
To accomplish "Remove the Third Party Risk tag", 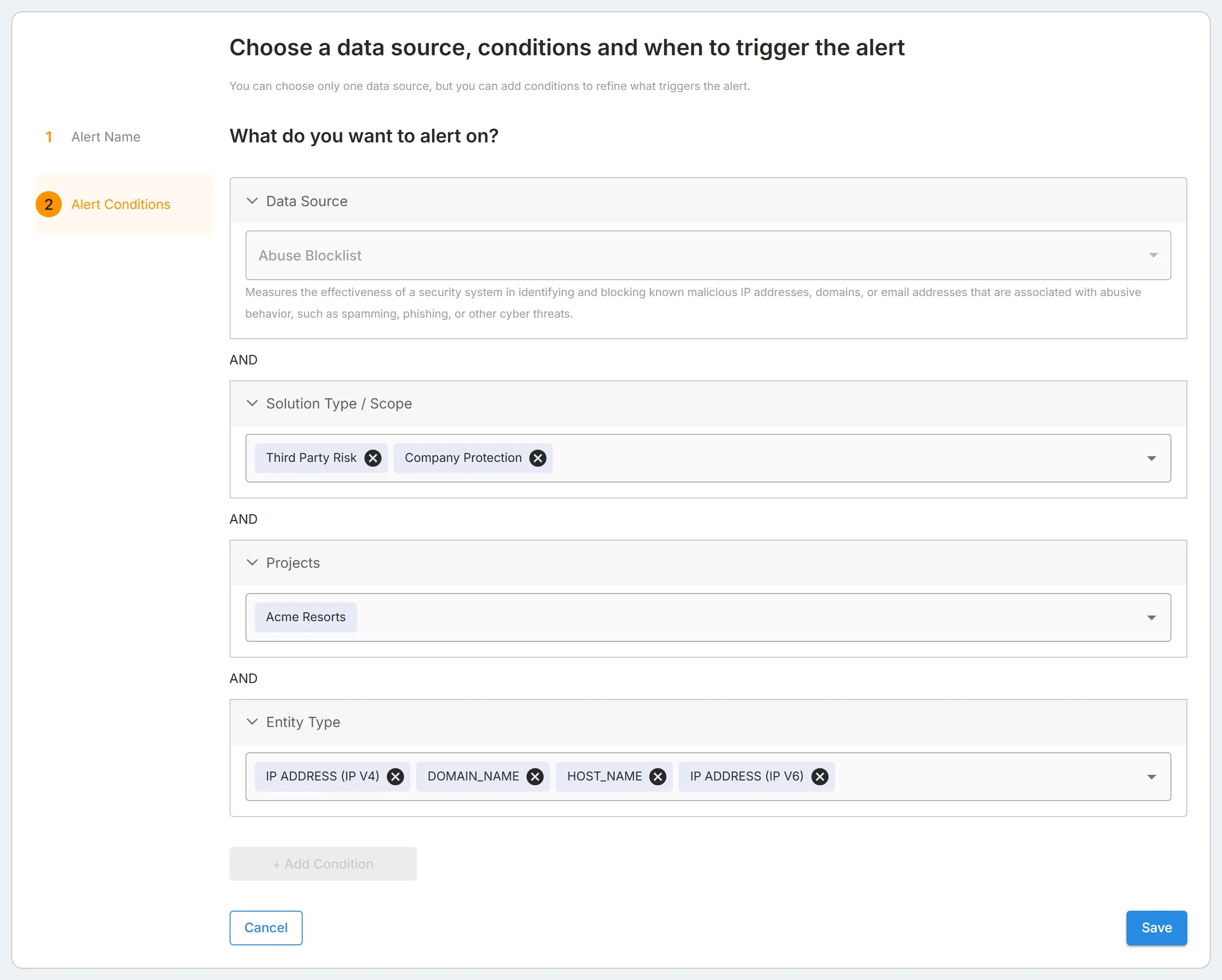I will coord(373,458).
